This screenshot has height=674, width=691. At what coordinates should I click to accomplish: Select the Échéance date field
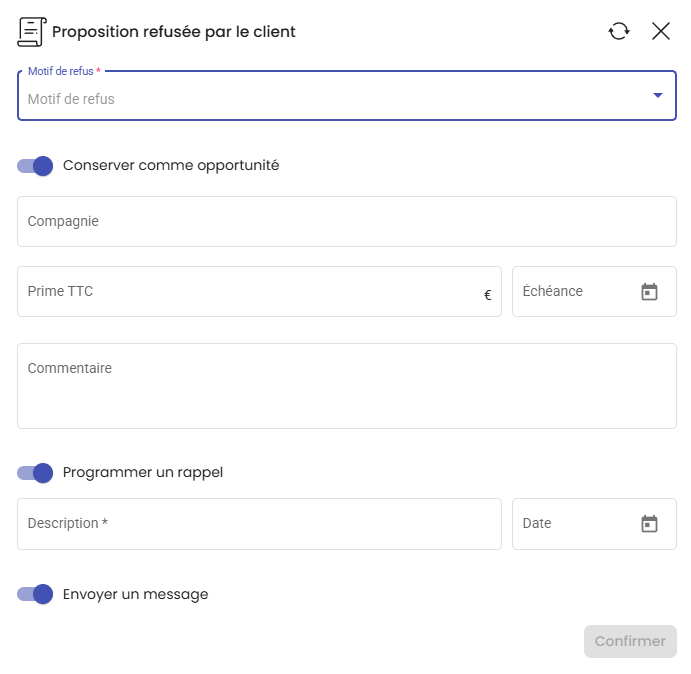click(x=594, y=291)
